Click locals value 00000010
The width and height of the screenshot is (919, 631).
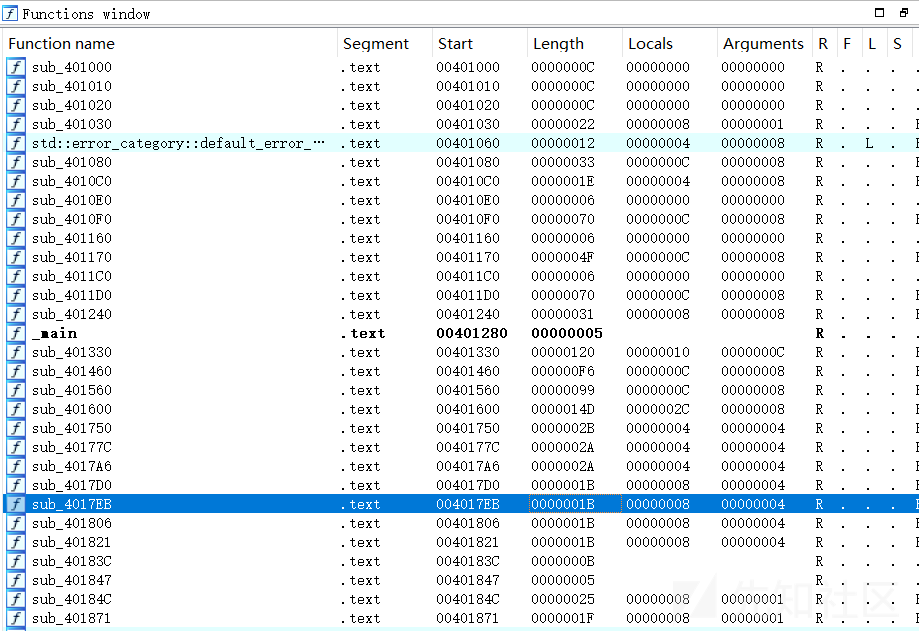658,352
